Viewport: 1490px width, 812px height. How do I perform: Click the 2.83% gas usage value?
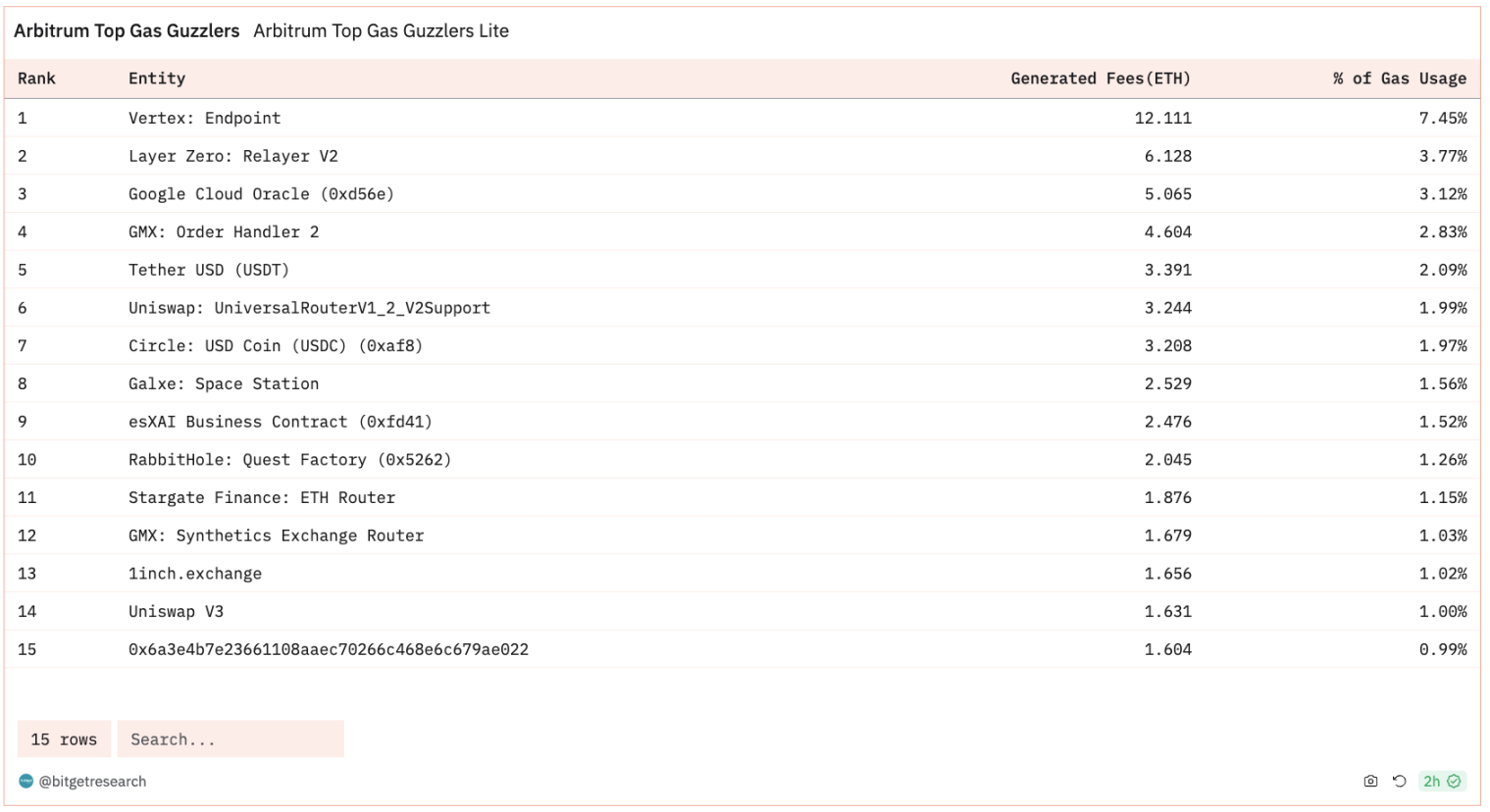[x=1443, y=232]
